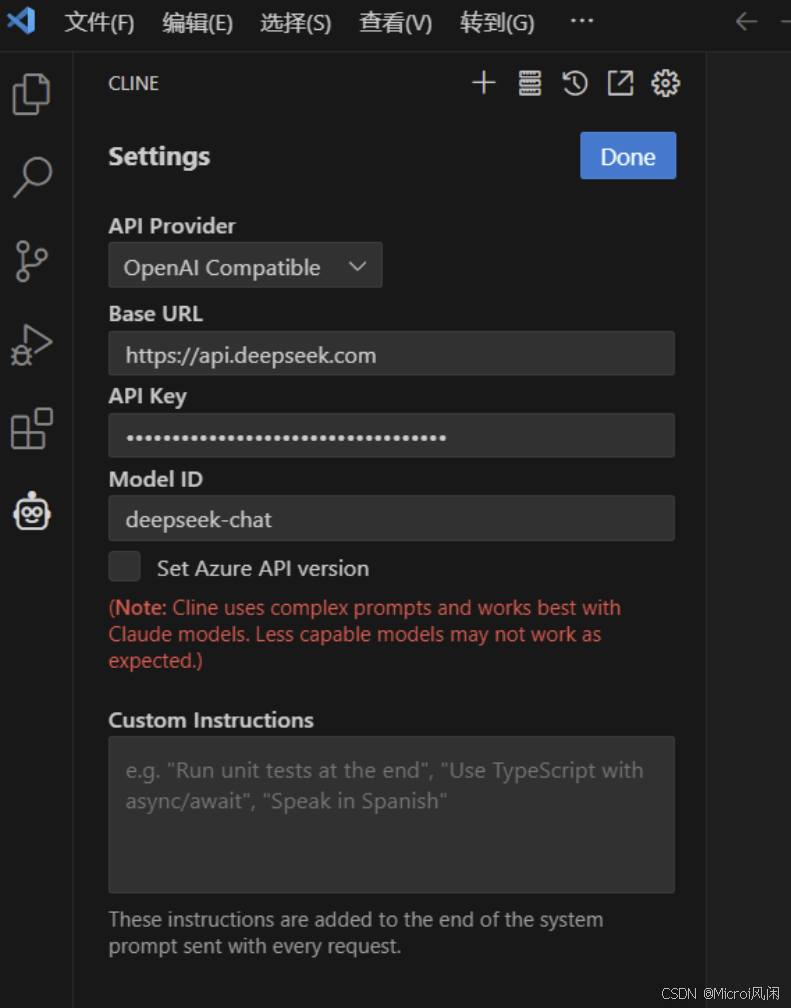Click the 'Model ID' label
This screenshot has height=1008, width=791.
(156, 479)
